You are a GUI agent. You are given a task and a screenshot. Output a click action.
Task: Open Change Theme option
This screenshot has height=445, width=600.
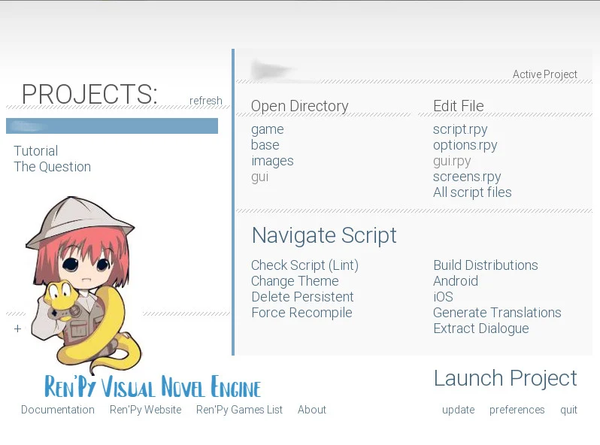pos(295,281)
